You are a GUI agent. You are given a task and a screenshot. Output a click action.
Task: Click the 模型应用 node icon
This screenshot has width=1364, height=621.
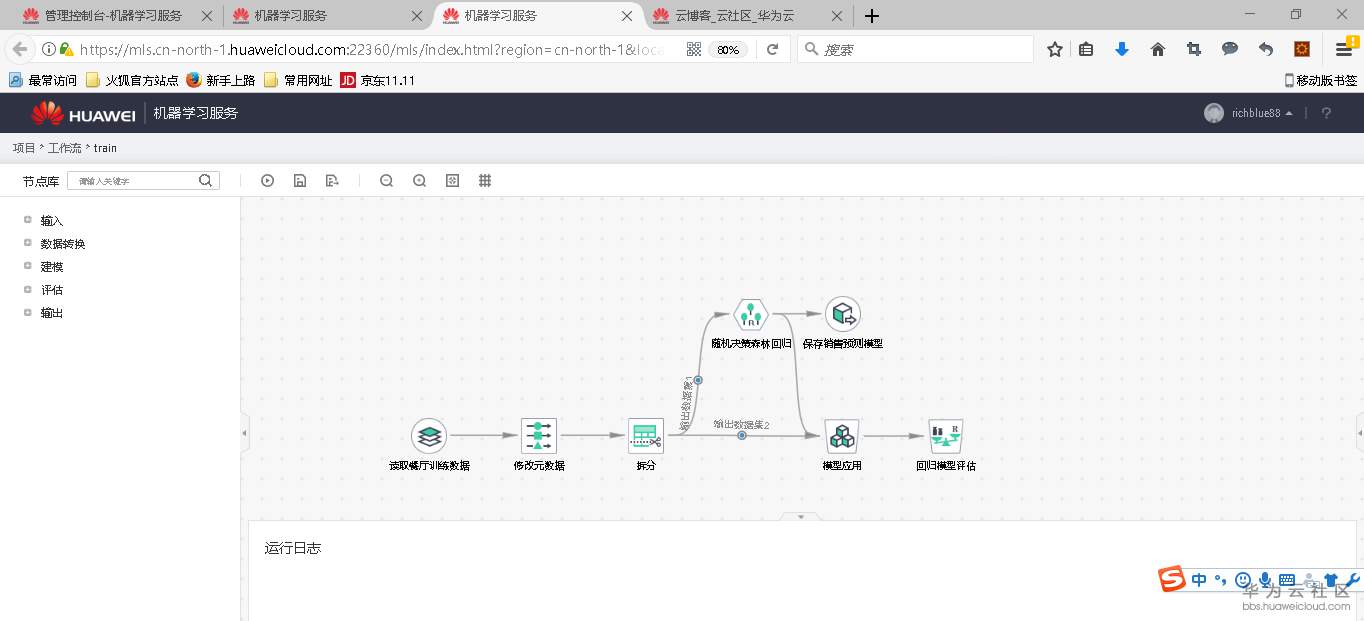point(841,436)
